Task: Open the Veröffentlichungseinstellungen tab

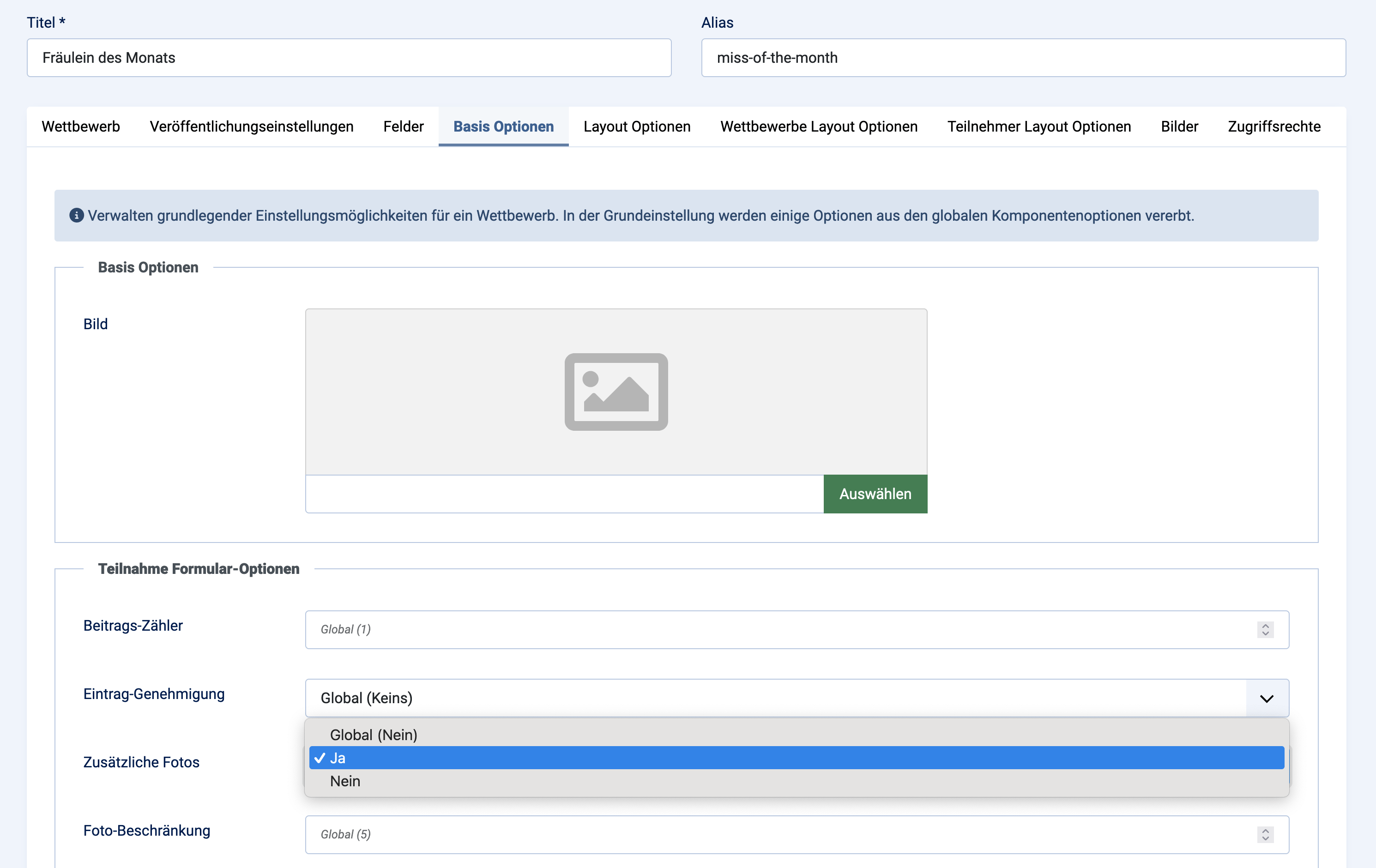Action: click(252, 127)
